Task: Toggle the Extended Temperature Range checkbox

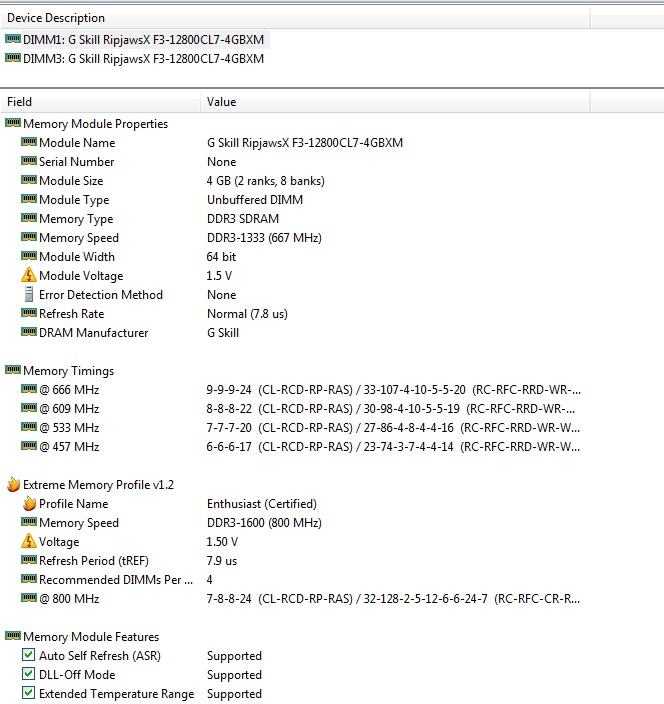Action: tap(28, 693)
